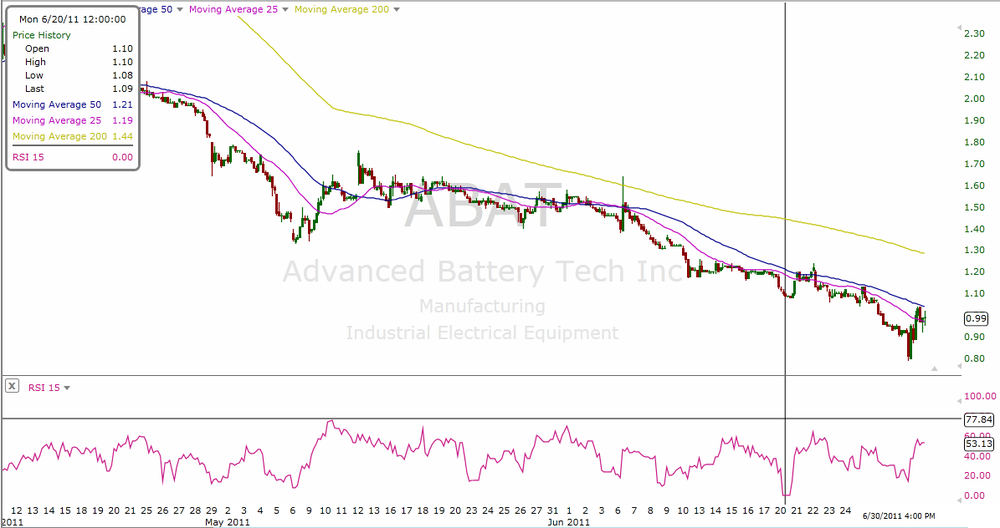The height and width of the screenshot is (528, 1000).
Task: Click the tooltip's Moving Average 50 value 1.21
Action: pos(122,105)
